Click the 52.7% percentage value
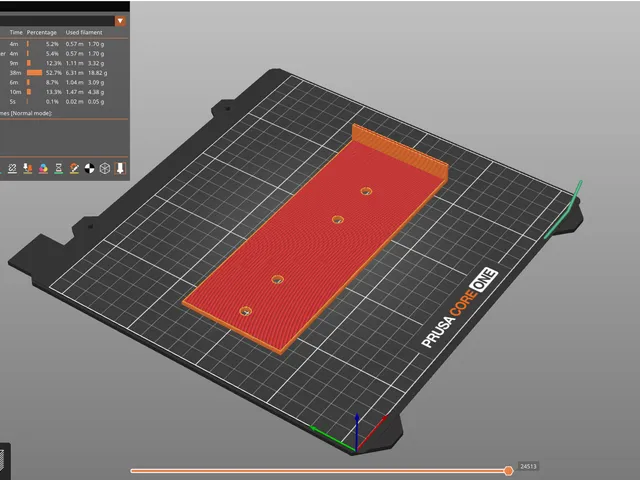 coord(53,73)
